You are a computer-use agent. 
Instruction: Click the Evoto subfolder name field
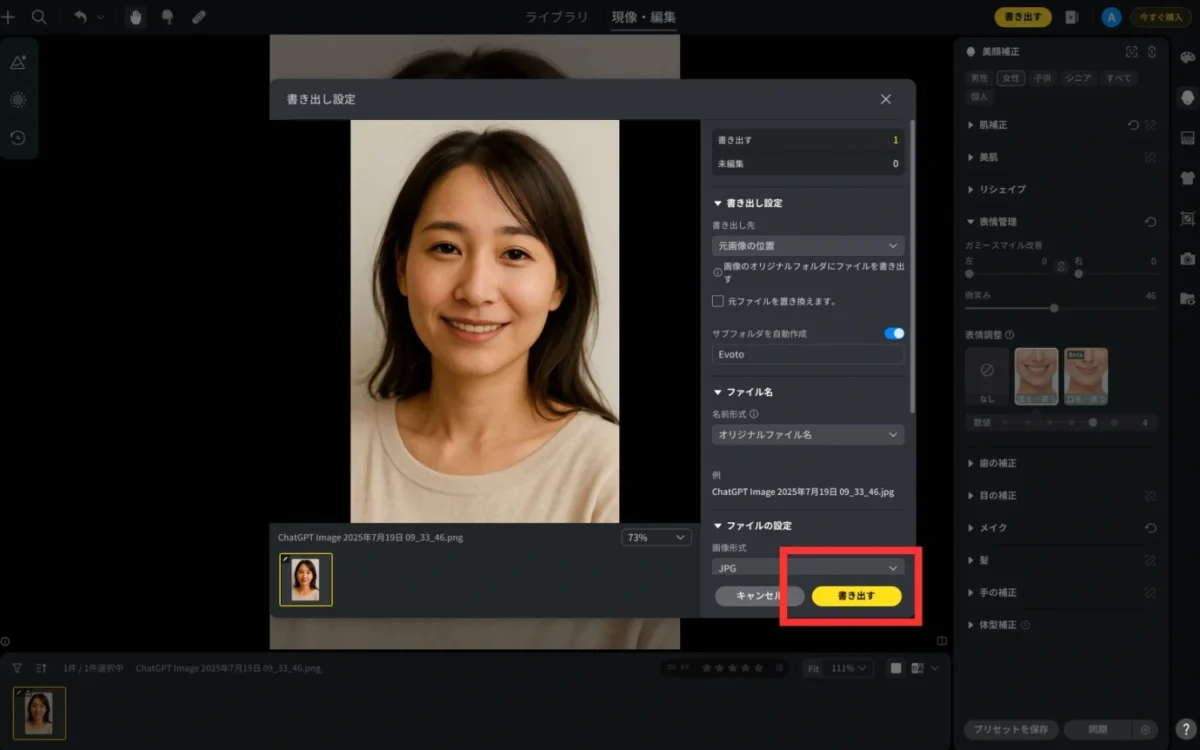(808, 354)
